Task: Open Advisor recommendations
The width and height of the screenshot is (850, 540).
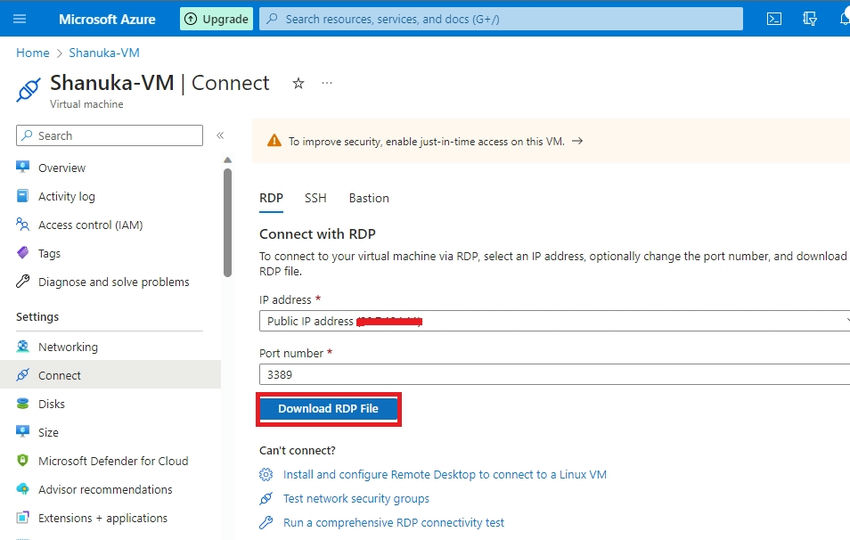Action: [105, 490]
